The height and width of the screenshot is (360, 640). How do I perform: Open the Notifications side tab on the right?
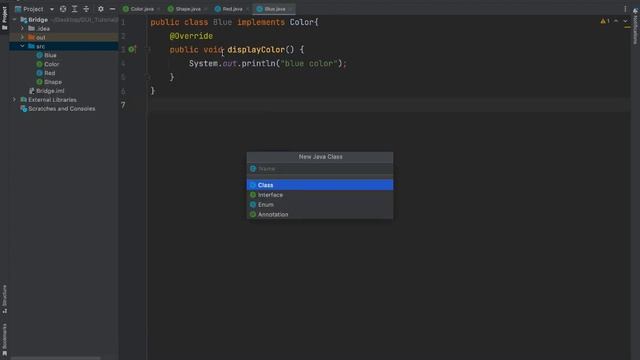636,27
